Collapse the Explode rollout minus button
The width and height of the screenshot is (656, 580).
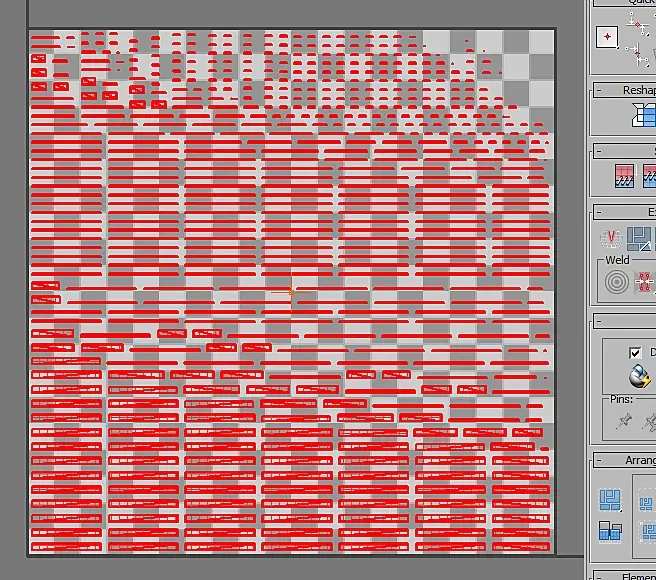pyautogui.click(x=599, y=212)
